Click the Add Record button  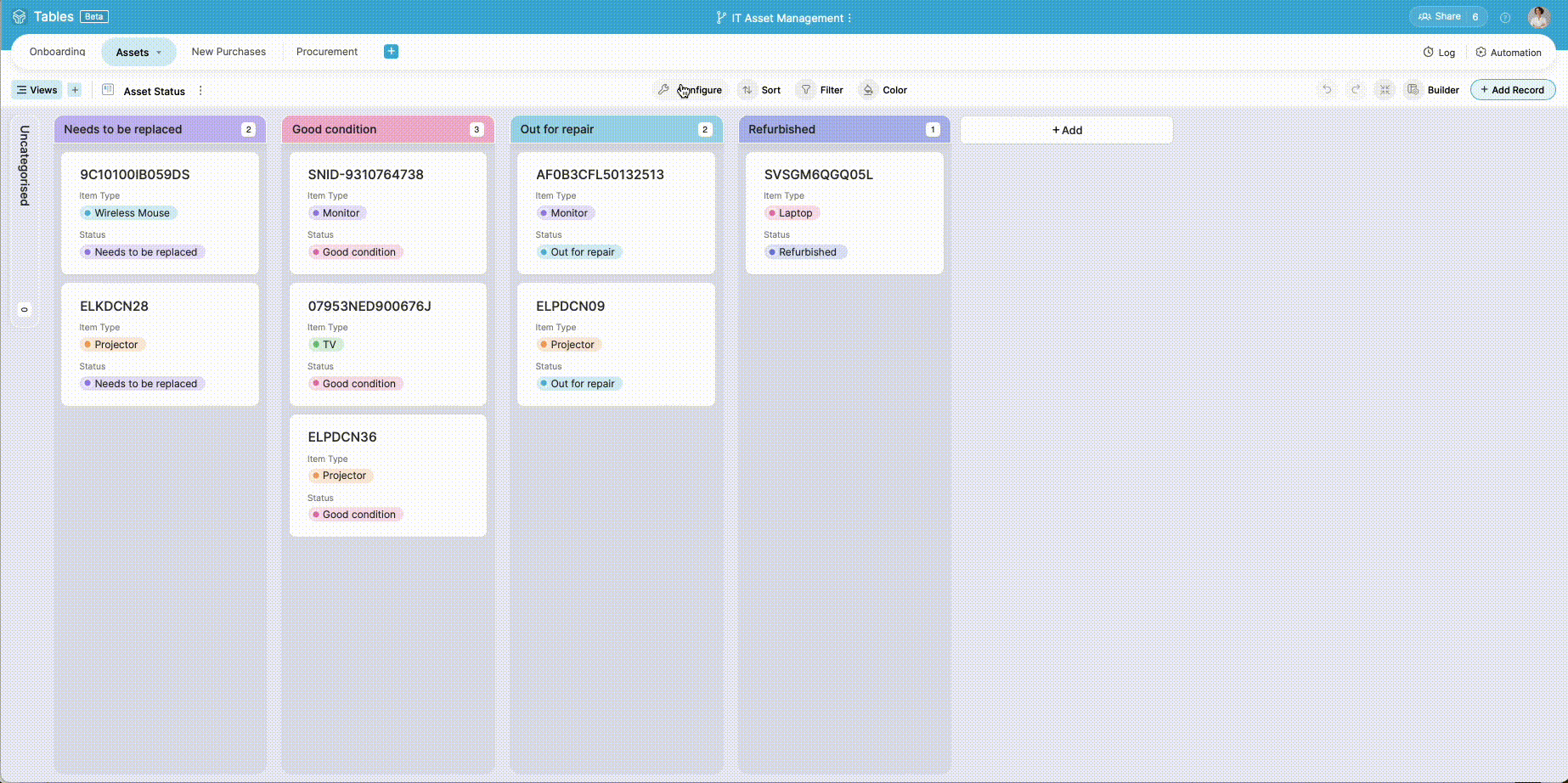pyautogui.click(x=1513, y=90)
